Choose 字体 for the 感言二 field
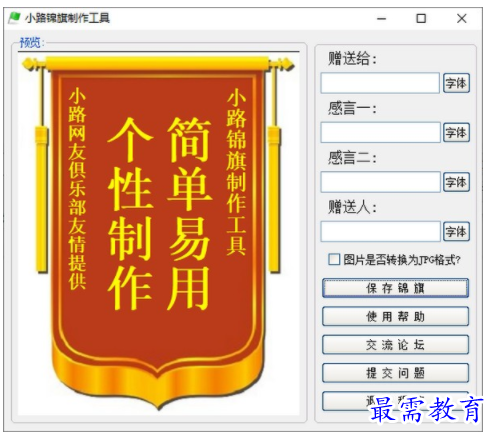 (456, 182)
